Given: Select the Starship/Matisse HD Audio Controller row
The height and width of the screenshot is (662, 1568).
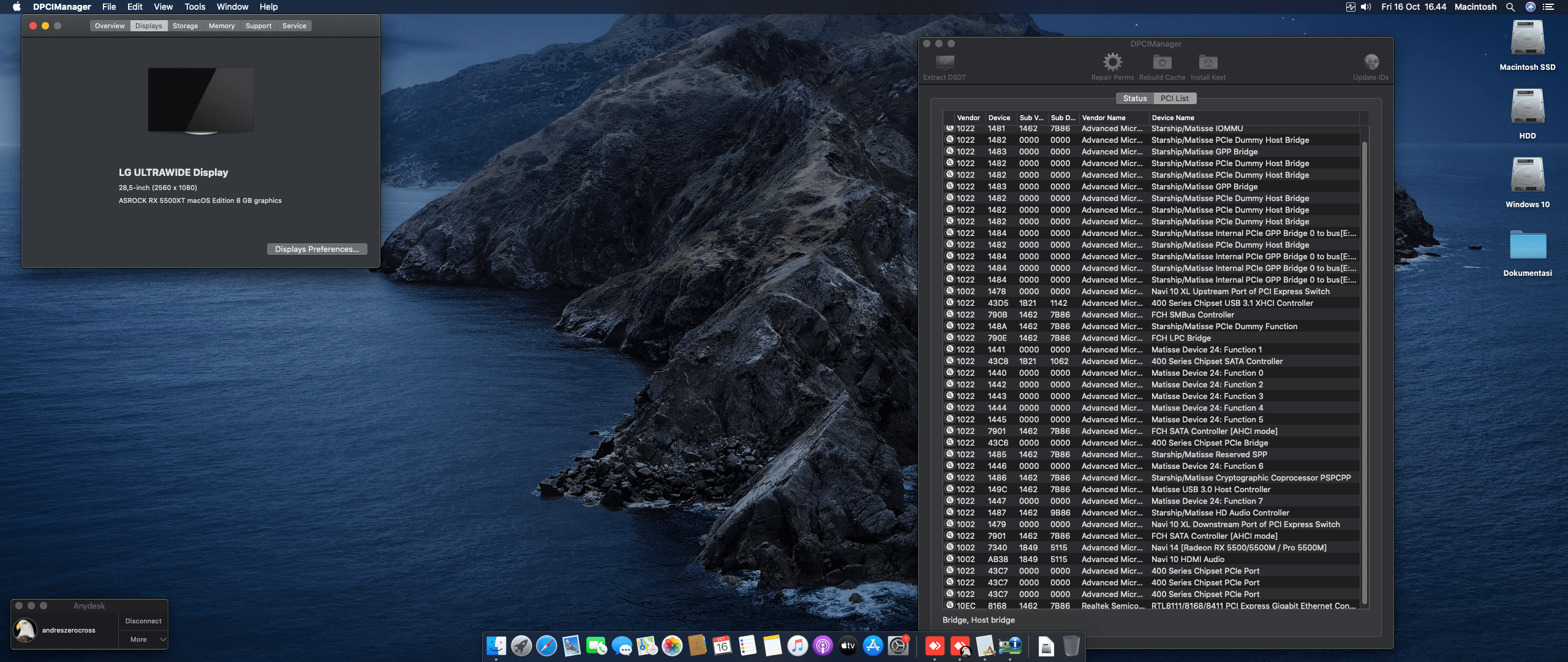Looking at the screenshot, I should click(x=1151, y=512).
